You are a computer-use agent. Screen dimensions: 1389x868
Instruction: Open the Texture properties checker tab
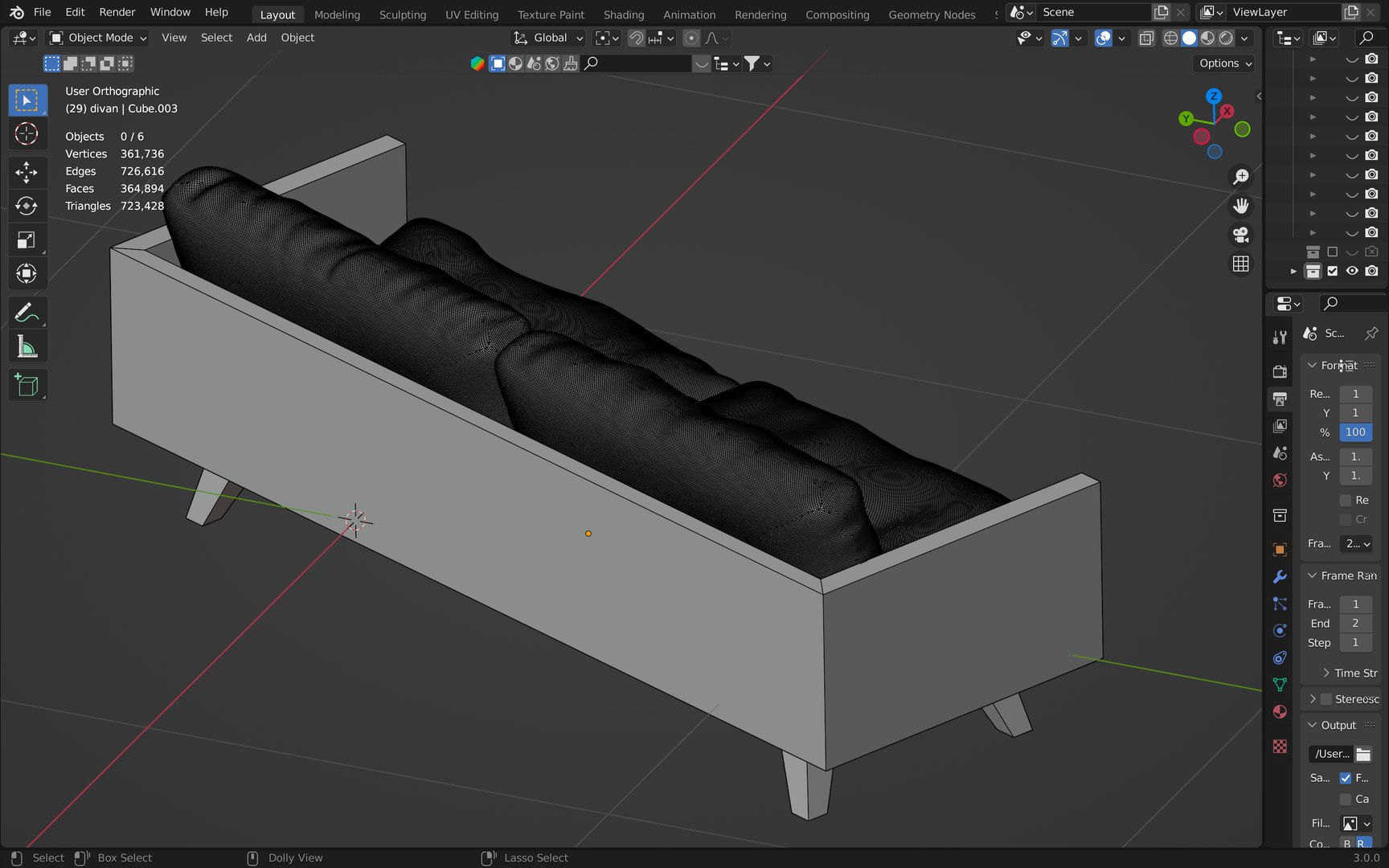point(1280,747)
